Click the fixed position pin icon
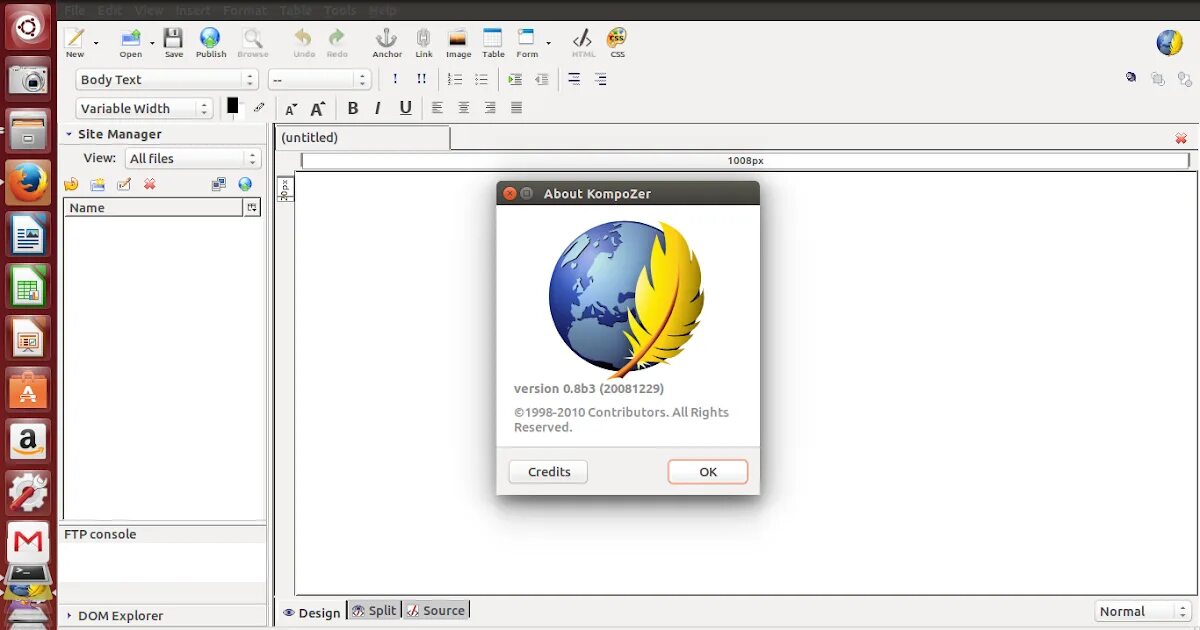 click(x=1131, y=77)
